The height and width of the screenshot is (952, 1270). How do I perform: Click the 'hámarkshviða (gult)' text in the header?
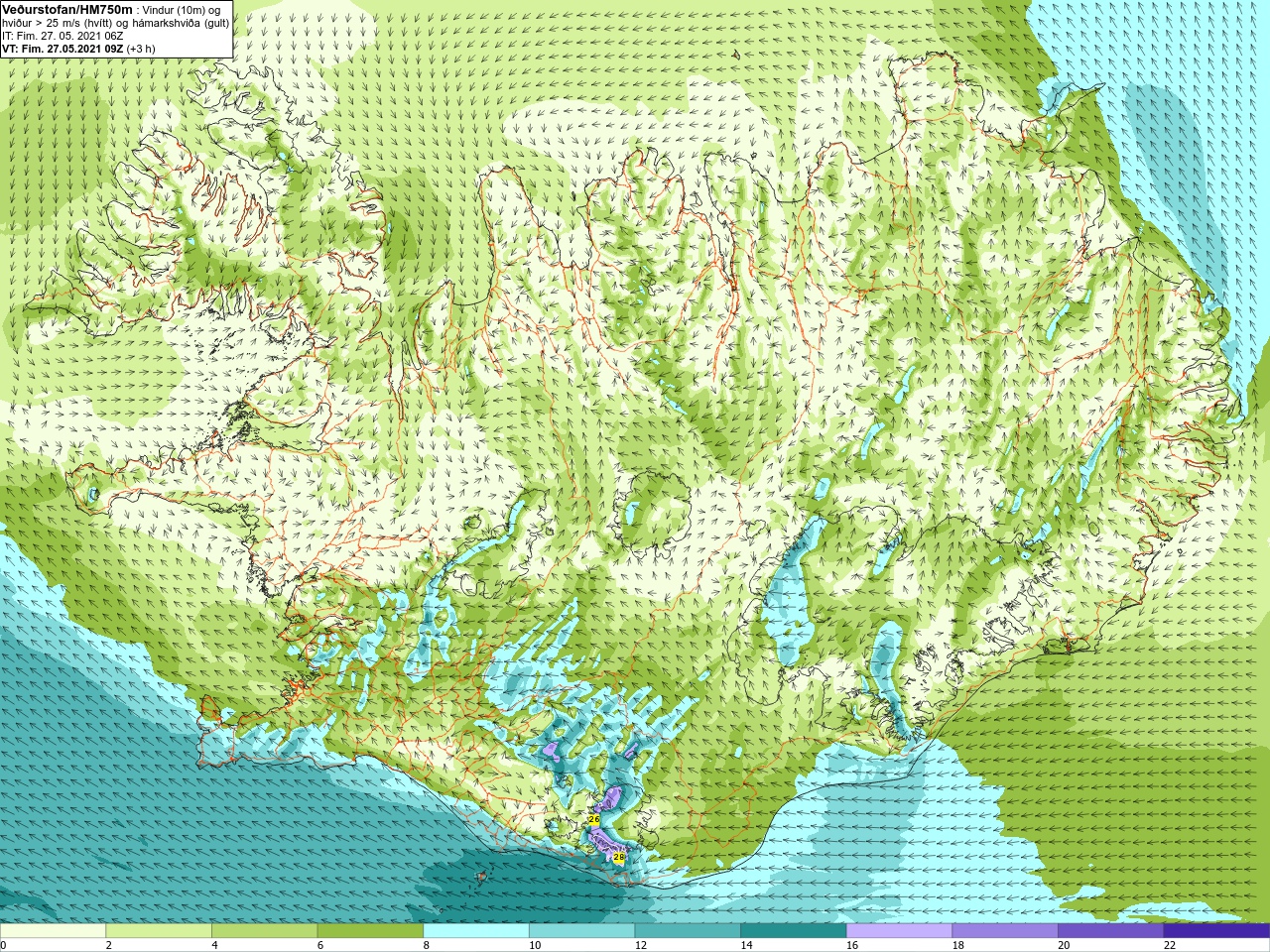[x=181, y=23]
